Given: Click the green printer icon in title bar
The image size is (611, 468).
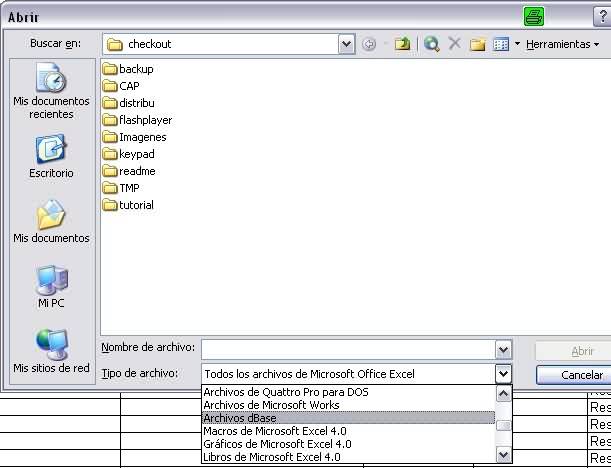Looking at the screenshot, I should tap(534, 16).
